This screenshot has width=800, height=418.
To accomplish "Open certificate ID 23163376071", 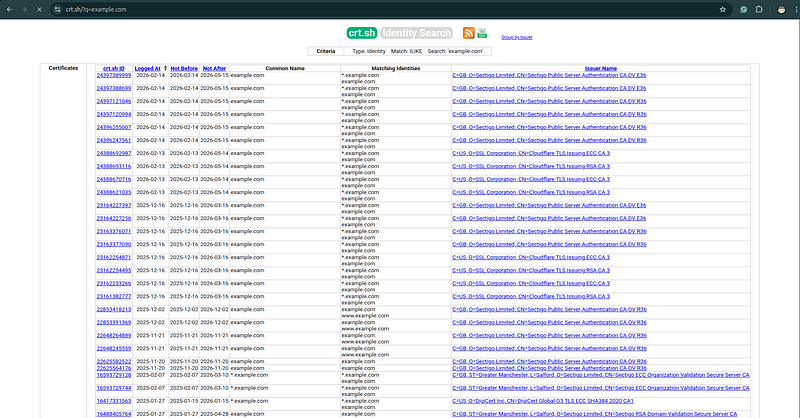I will coord(114,231).
